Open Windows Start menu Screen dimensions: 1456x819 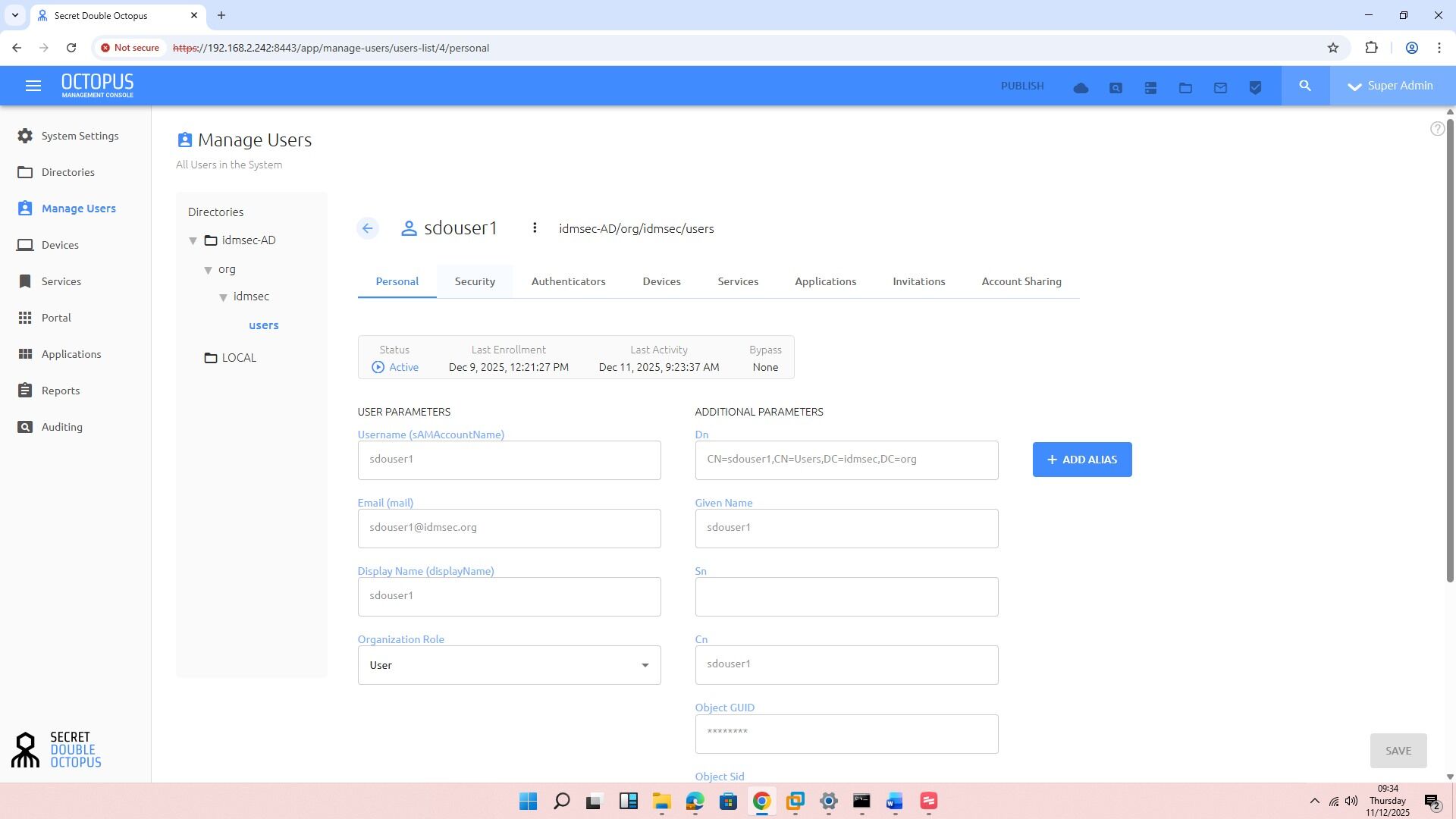[528, 801]
